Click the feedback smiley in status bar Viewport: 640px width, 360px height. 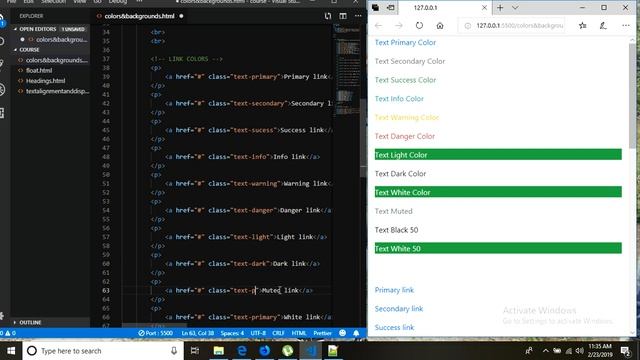343,333
